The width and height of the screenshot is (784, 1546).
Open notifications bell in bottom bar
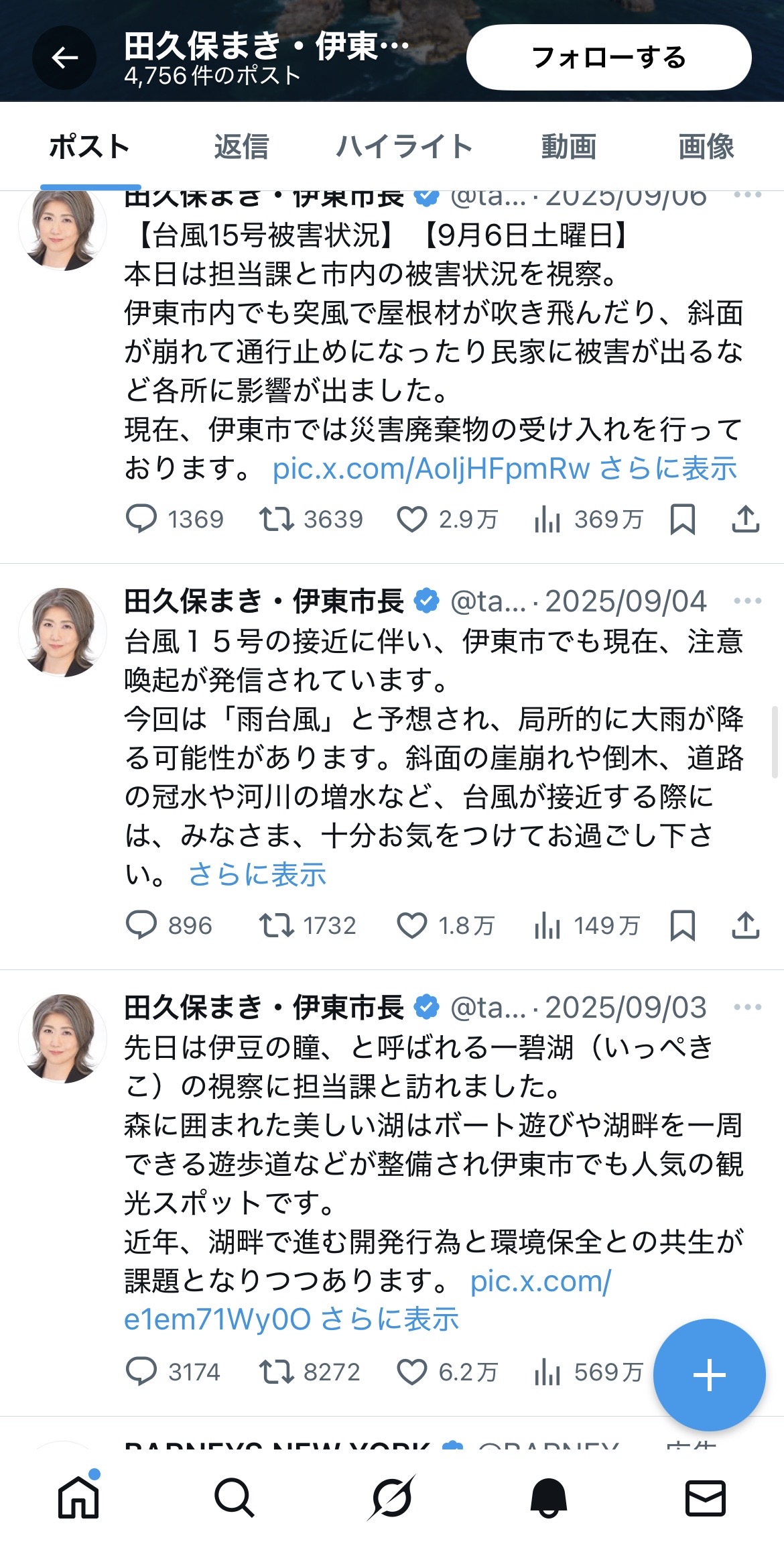point(549,1496)
